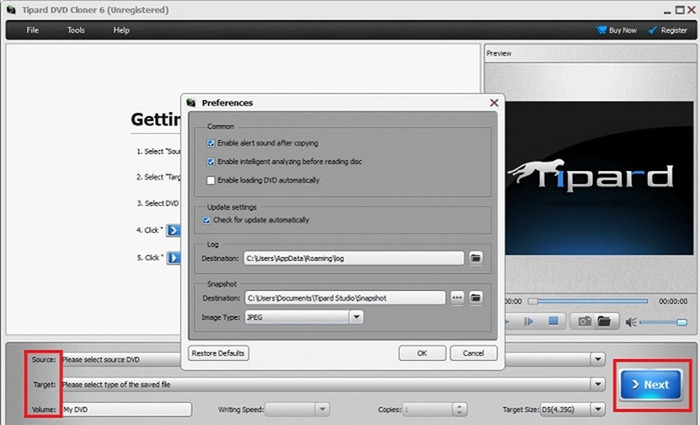Click the Copies number field
The height and width of the screenshot is (425, 700).
[427, 409]
